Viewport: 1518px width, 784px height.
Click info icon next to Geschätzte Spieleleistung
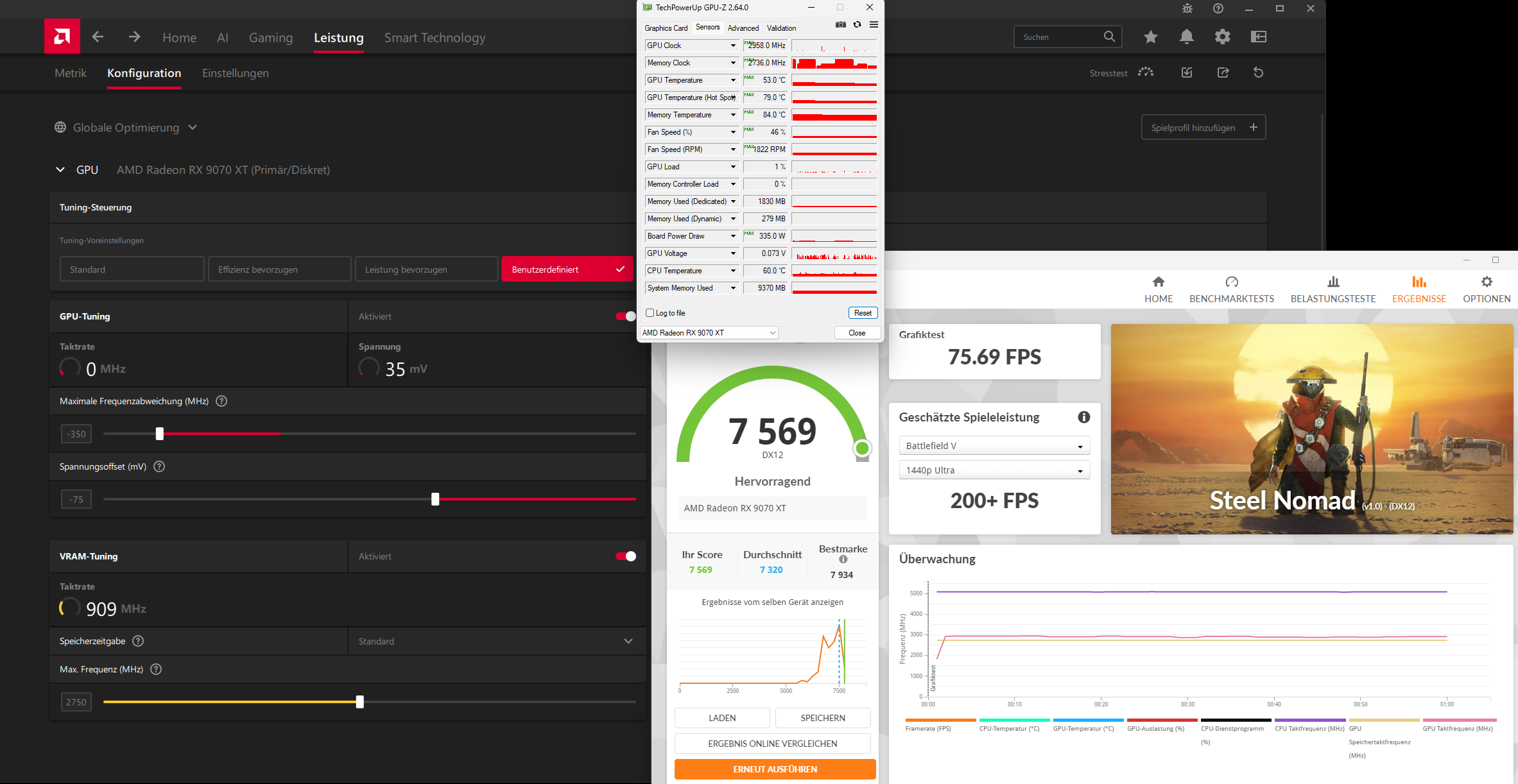(1083, 417)
